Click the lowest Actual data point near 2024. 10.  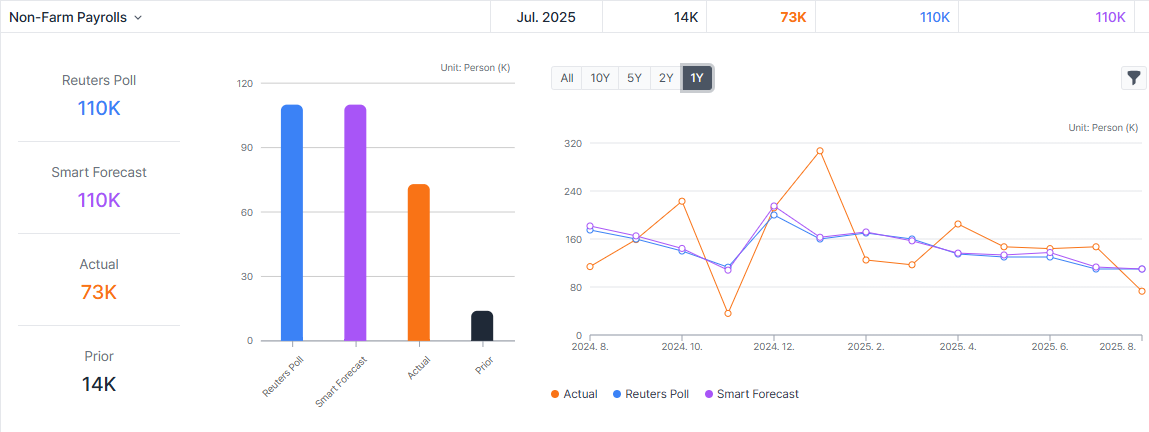point(728,313)
